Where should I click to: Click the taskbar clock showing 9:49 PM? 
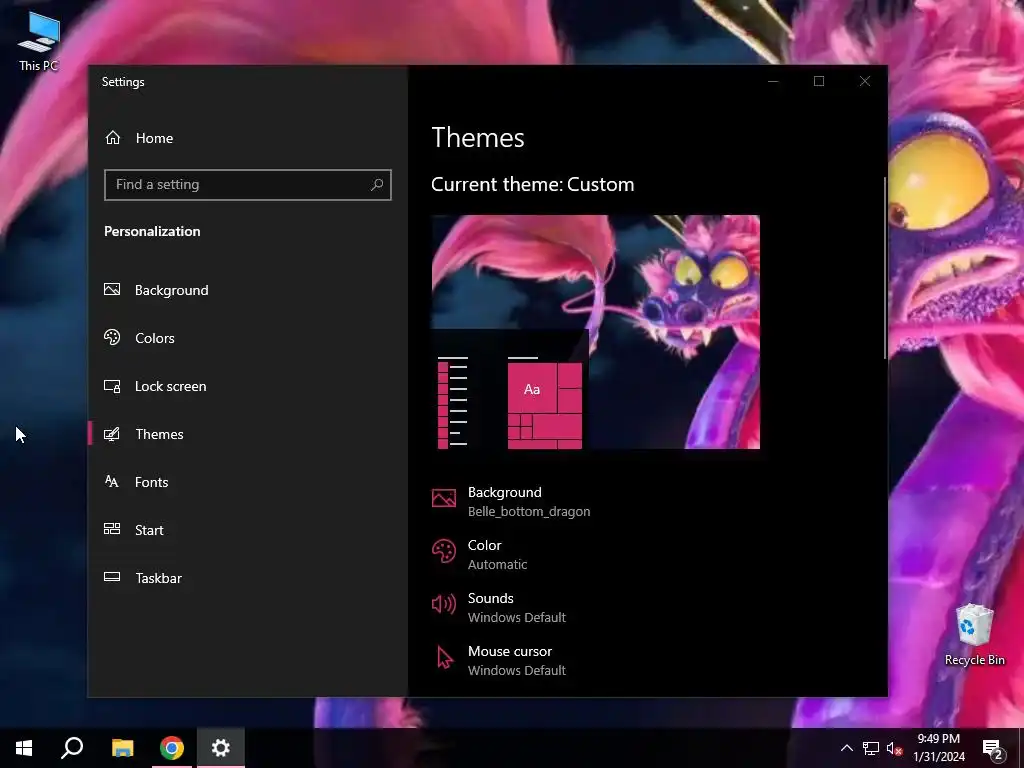tap(938, 748)
